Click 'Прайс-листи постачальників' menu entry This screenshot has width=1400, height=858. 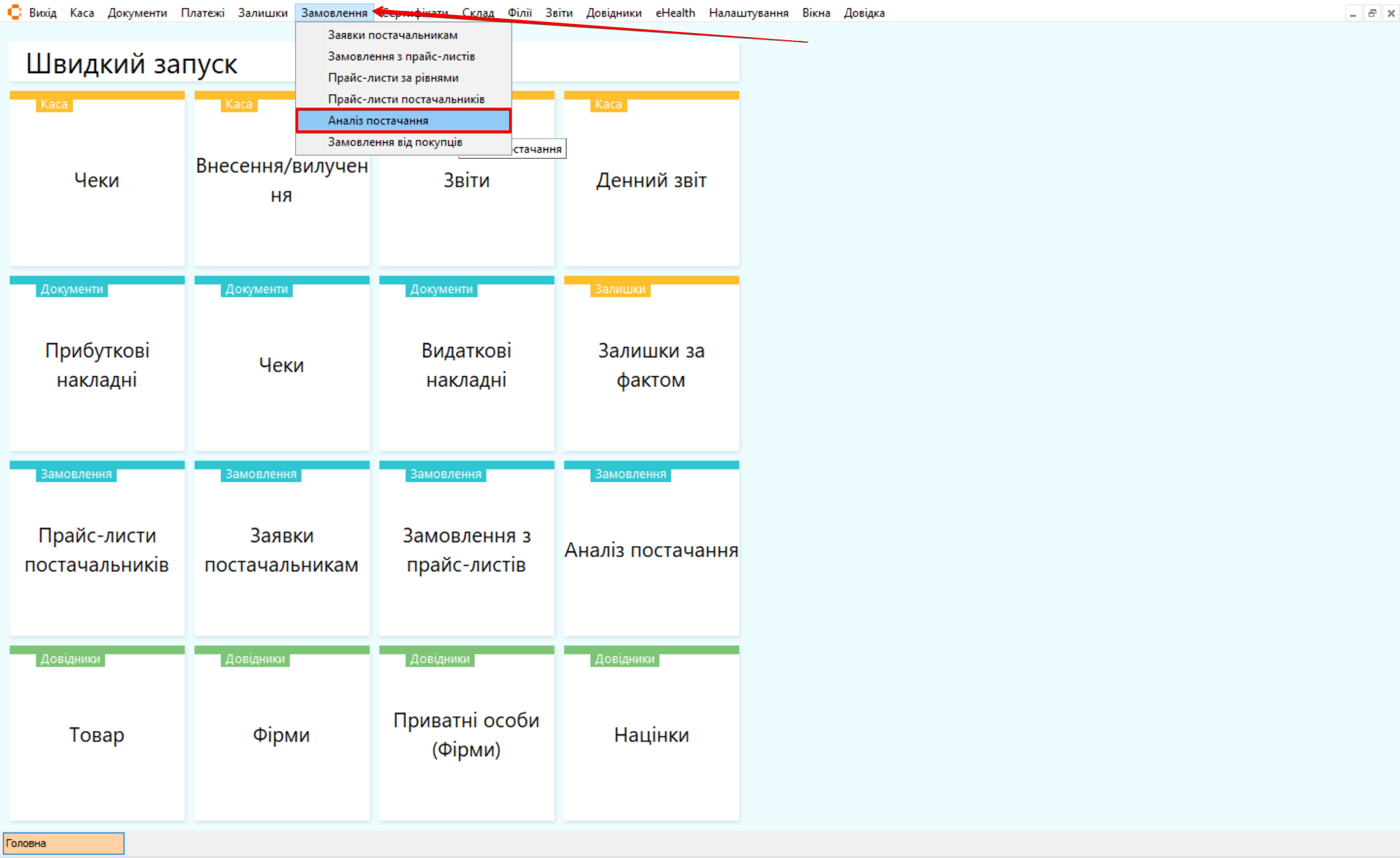click(x=406, y=99)
